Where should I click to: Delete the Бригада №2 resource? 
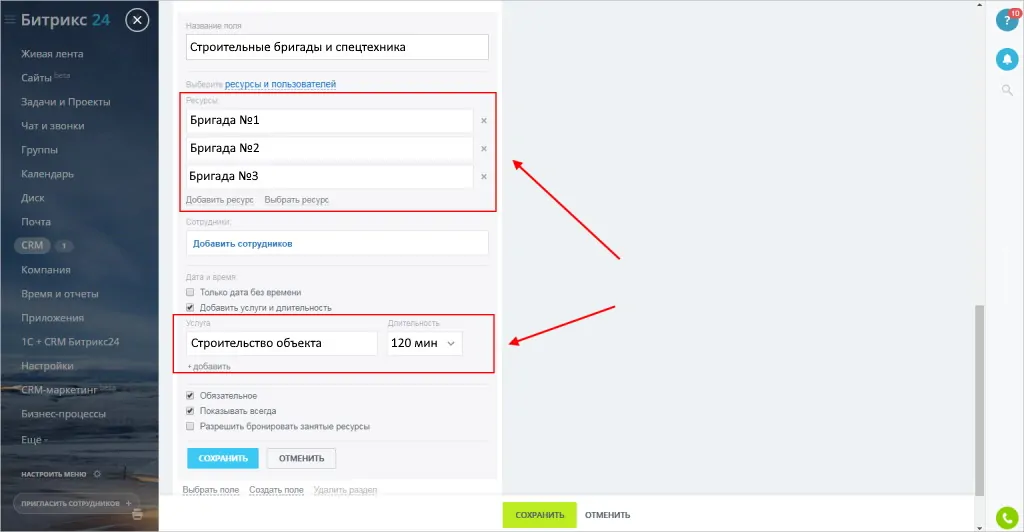[x=484, y=149]
